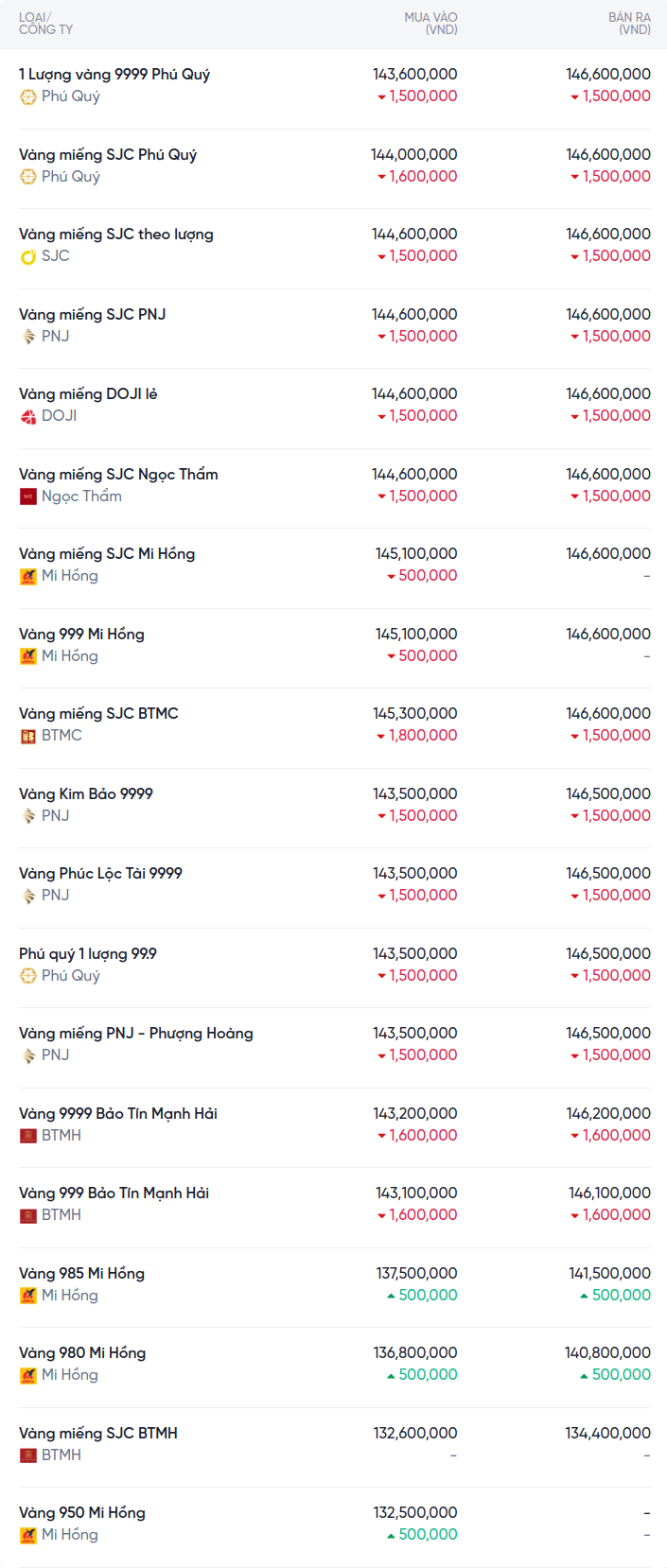Click Mi Hồng logo under Vàng 950 Mi Hồng
This screenshot has height=1568, width=667.
pyautogui.click(x=28, y=1535)
